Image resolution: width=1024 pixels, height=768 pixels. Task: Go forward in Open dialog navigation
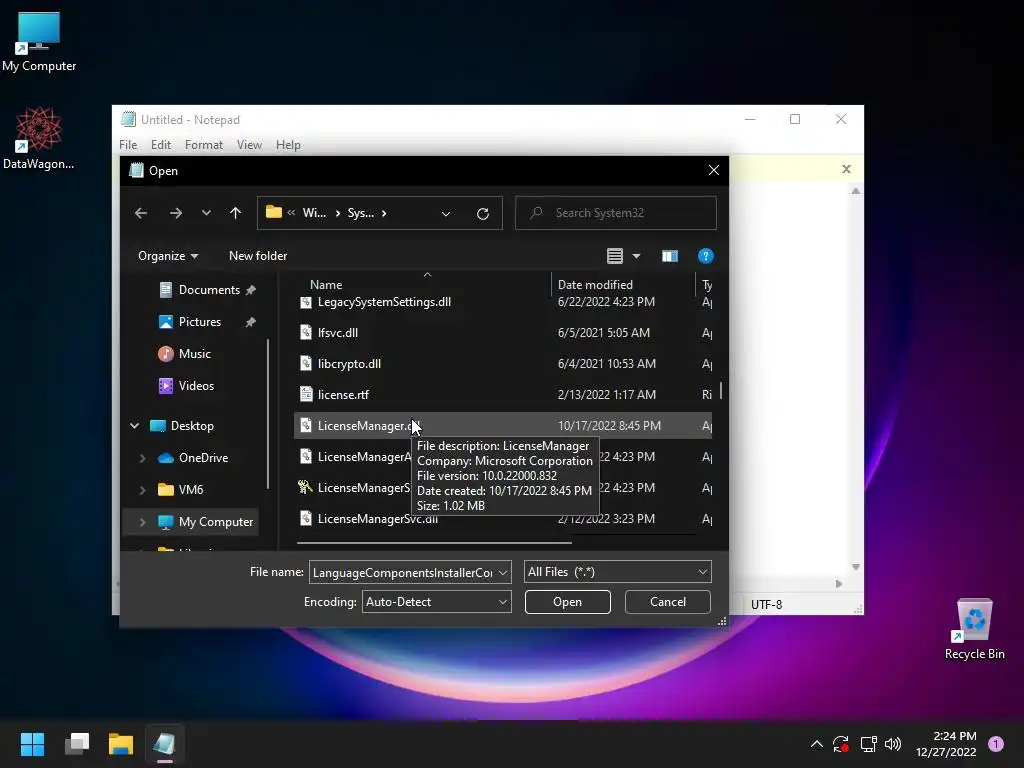pos(176,213)
